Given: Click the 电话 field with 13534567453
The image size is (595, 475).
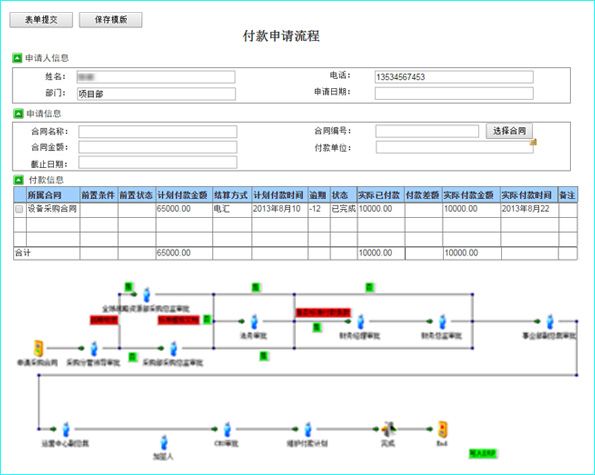Looking at the screenshot, I should (454, 77).
